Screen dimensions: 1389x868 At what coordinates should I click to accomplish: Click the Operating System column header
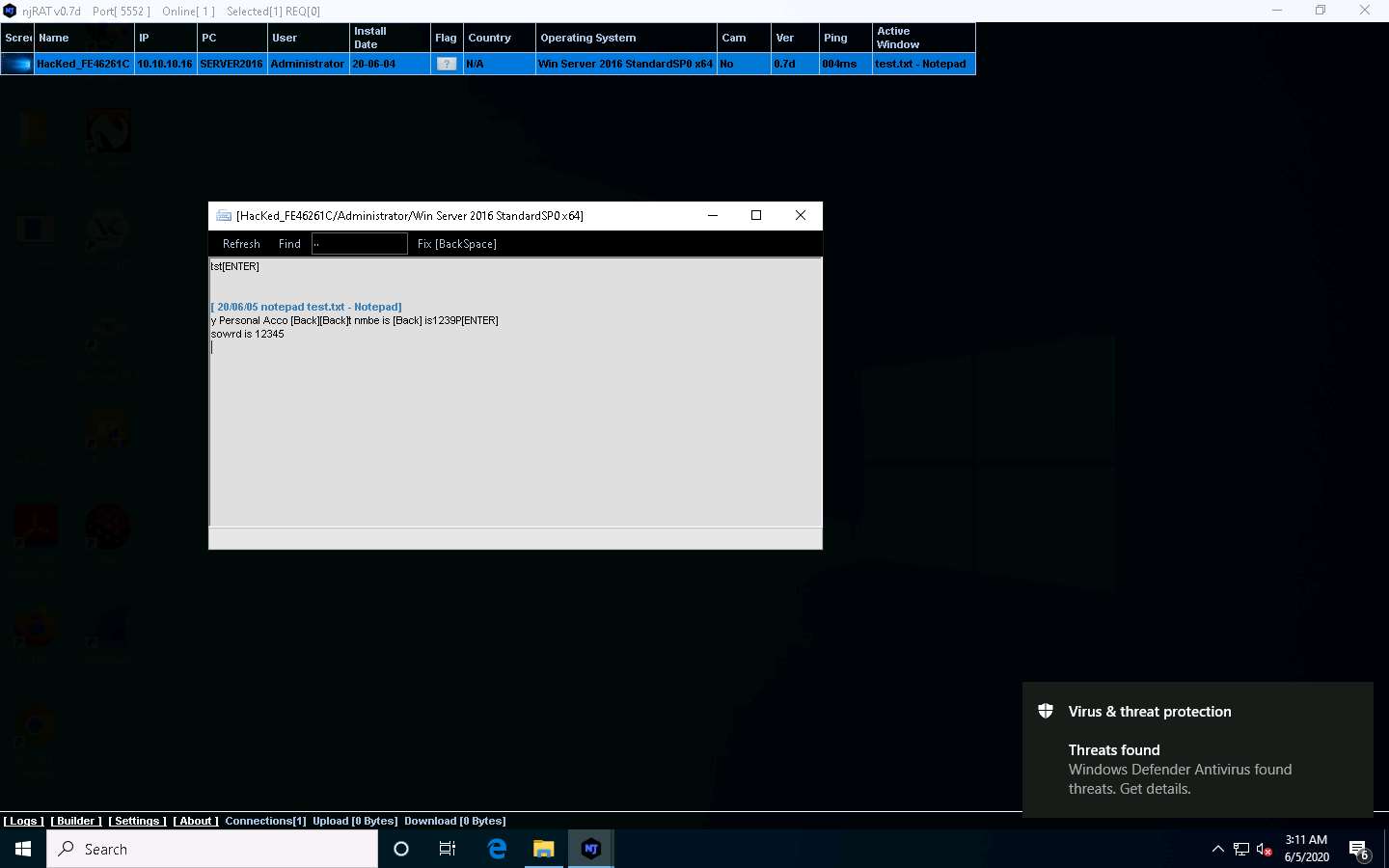pyautogui.click(x=626, y=38)
